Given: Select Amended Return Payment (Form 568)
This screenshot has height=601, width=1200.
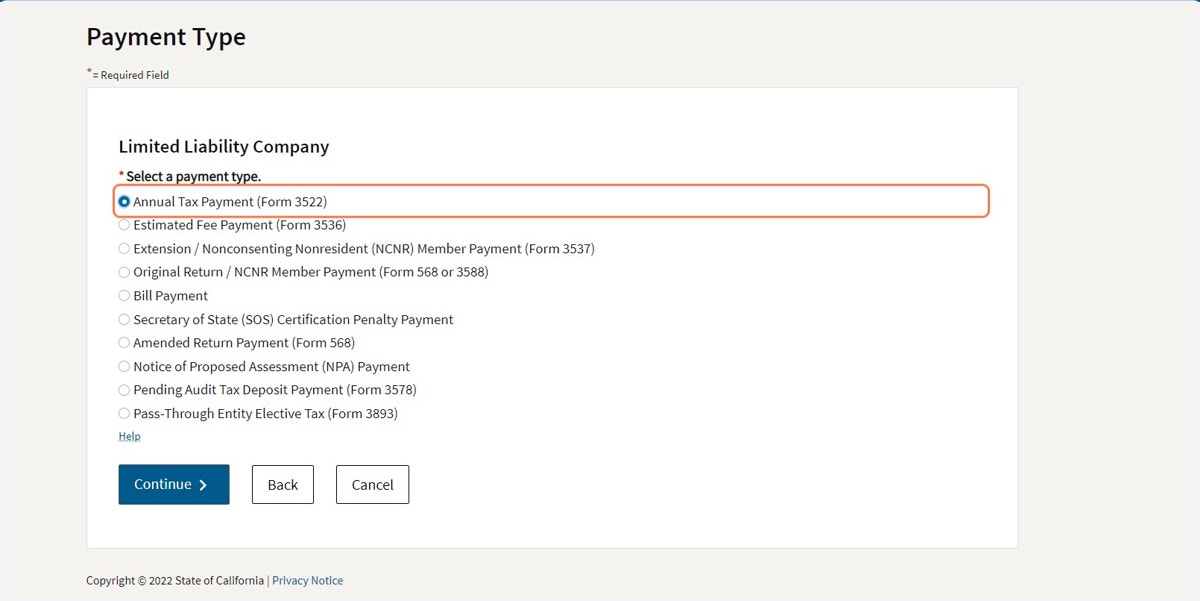Looking at the screenshot, I should pos(124,343).
